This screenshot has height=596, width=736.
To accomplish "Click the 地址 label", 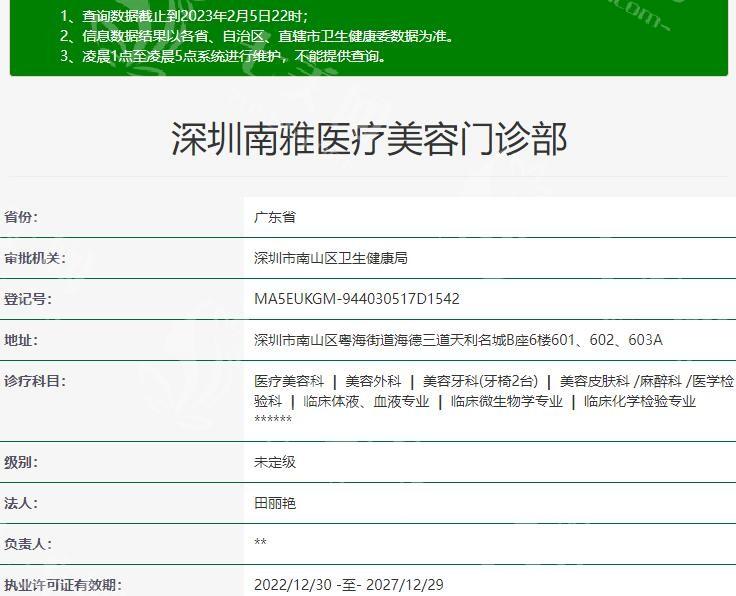I will pyautogui.click(x=21, y=340).
